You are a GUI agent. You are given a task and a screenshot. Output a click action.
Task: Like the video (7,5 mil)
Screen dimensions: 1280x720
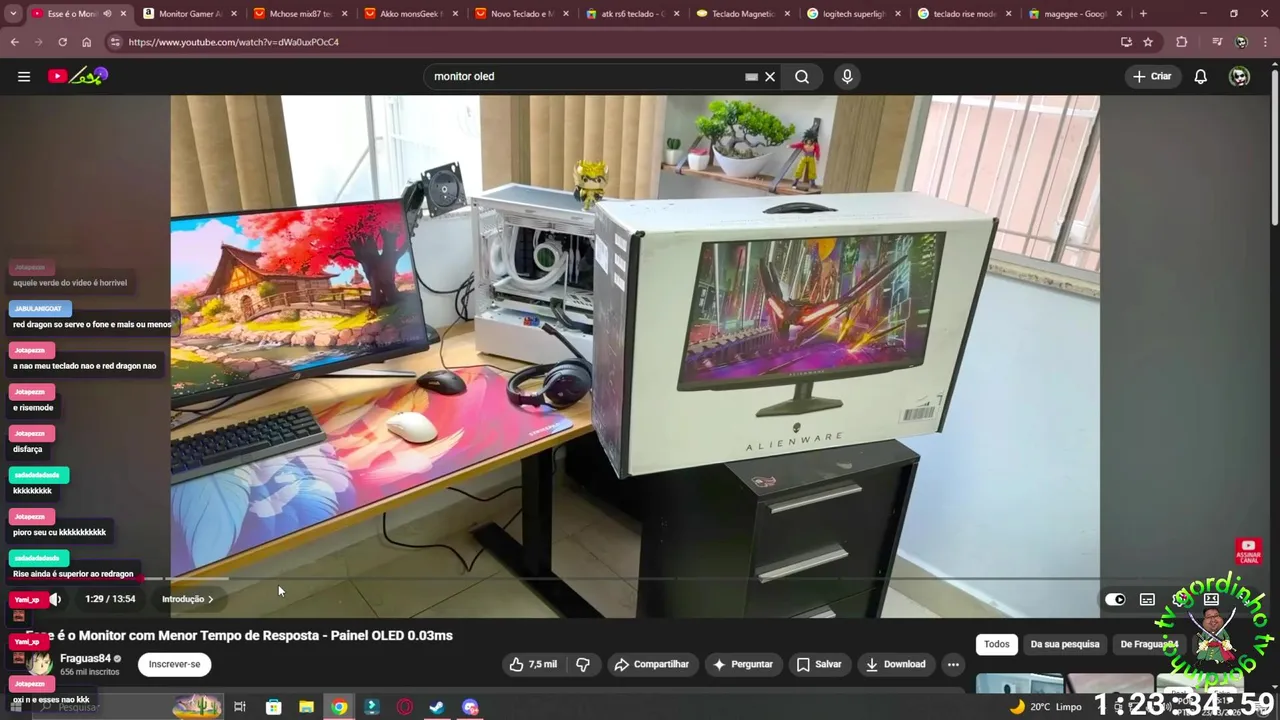[x=533, y=664]
